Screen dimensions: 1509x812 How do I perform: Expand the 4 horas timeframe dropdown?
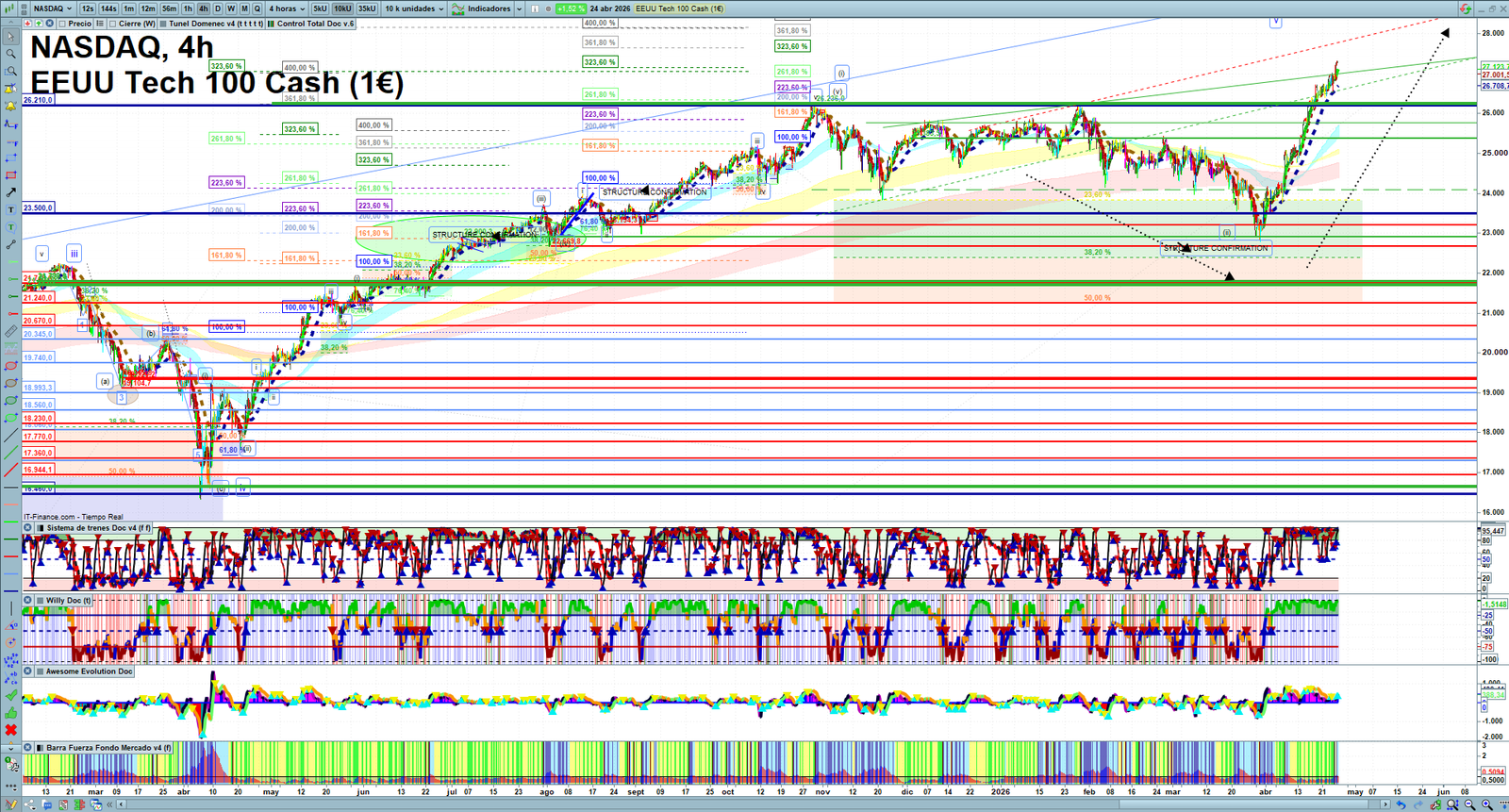(x=287, y=8)
